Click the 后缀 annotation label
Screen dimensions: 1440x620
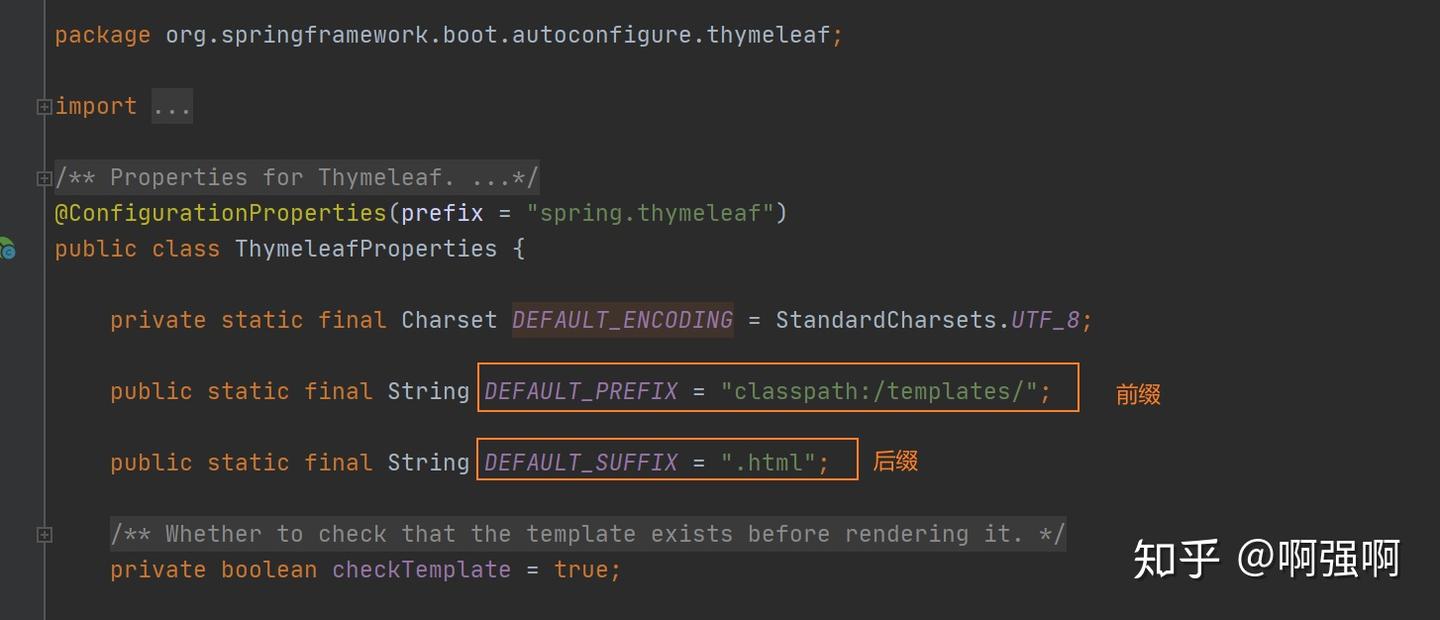click(x=895, y=461)
